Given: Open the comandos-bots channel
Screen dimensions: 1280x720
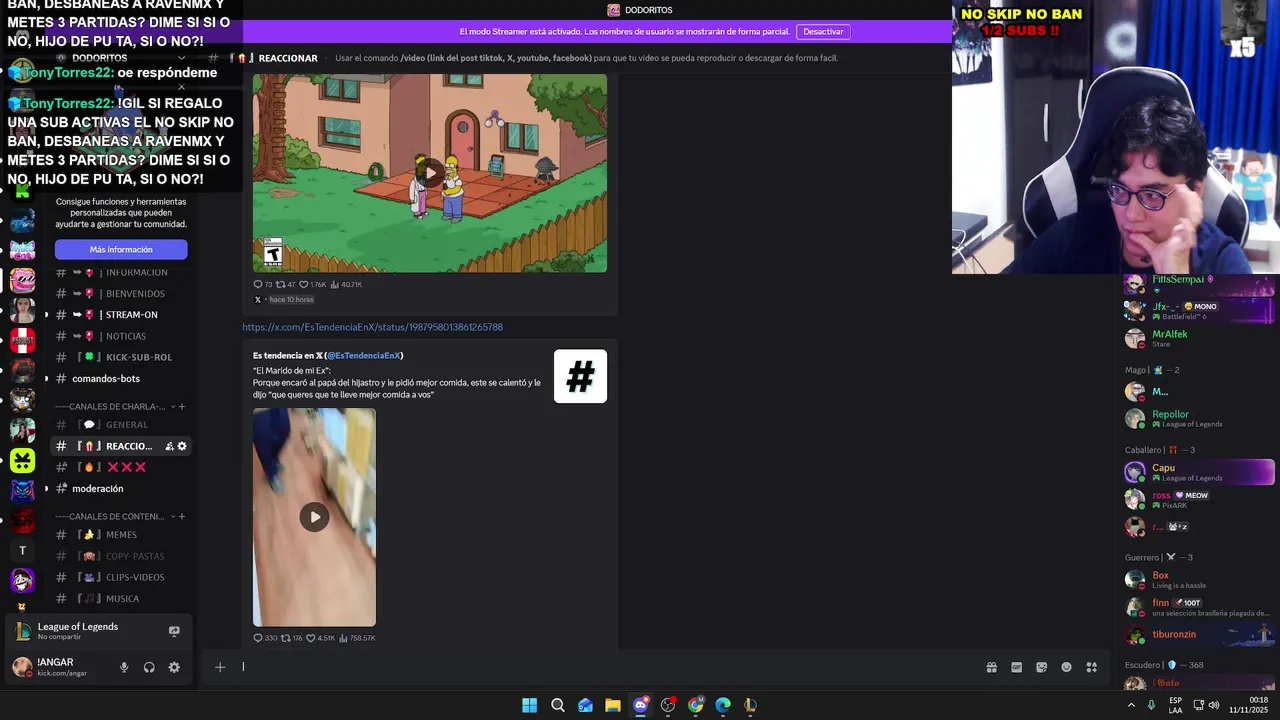Looking at the screenshot, I should (121, 379).
